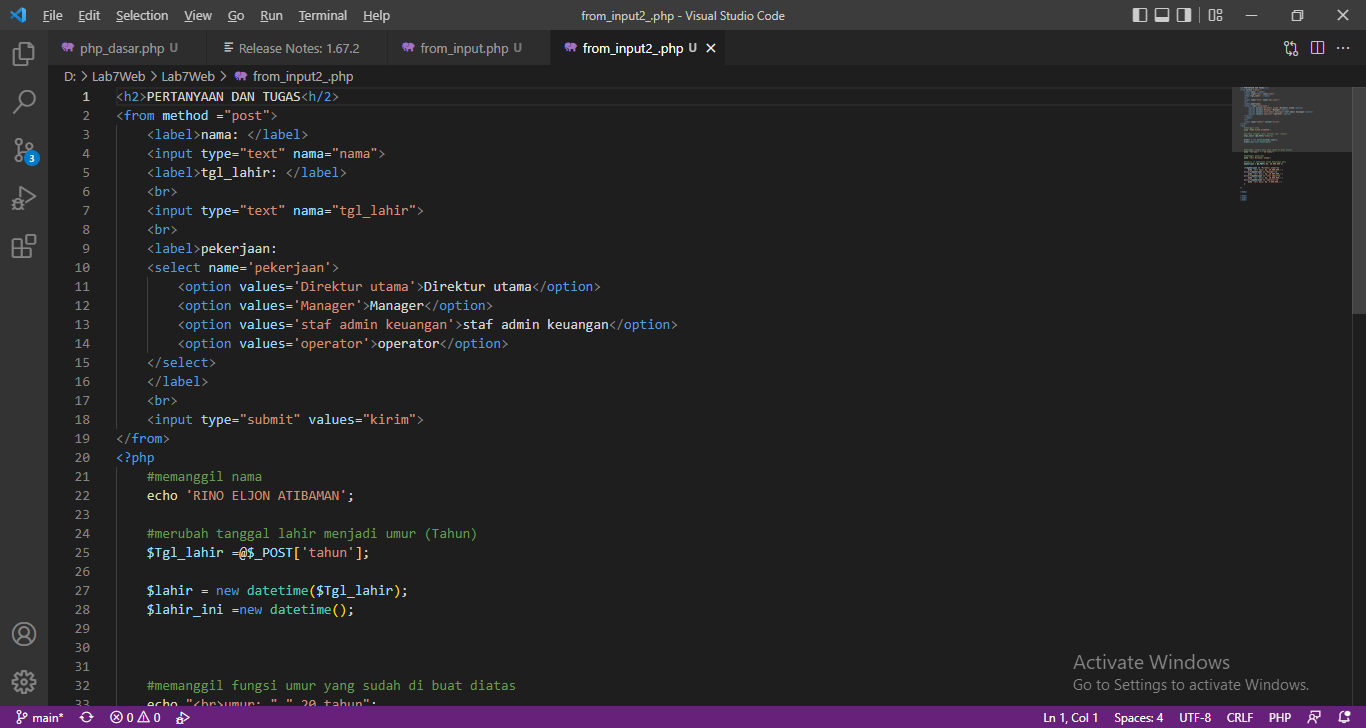1366x728 pixels.
Task: Open the File menu
Action: click(53, 15)
